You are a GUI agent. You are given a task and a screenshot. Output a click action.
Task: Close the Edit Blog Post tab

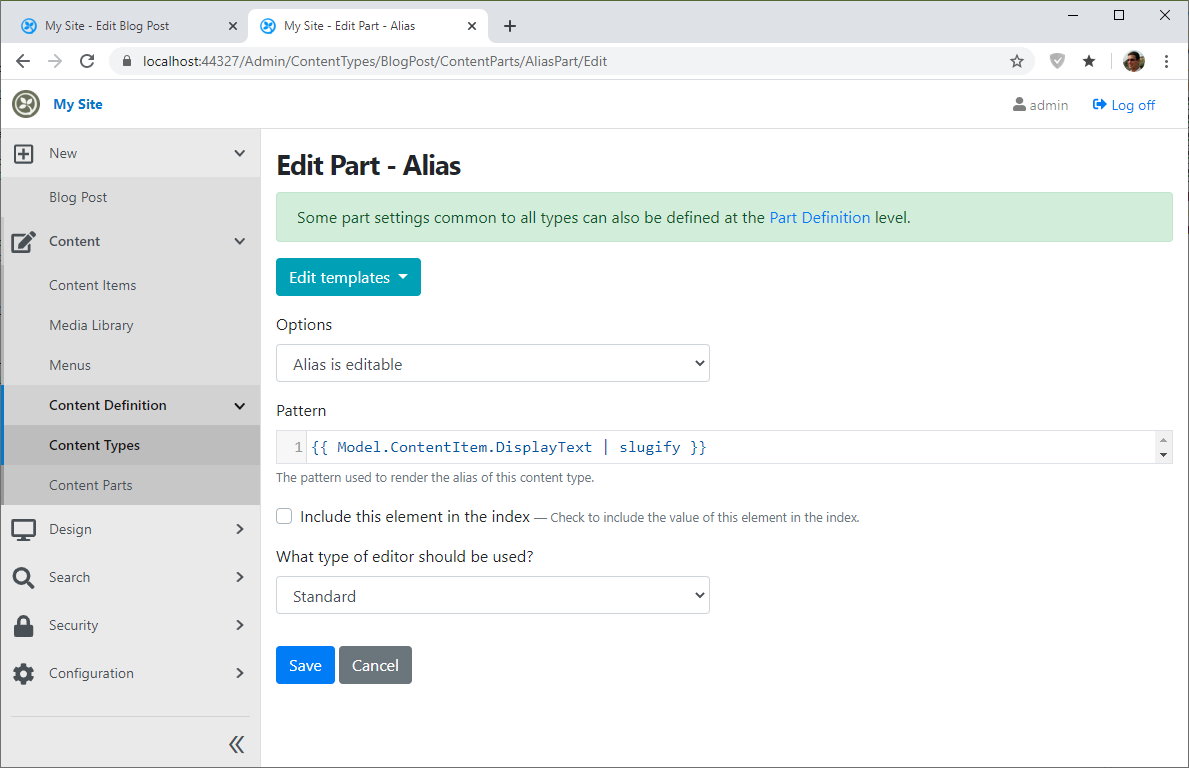(233, 26)
